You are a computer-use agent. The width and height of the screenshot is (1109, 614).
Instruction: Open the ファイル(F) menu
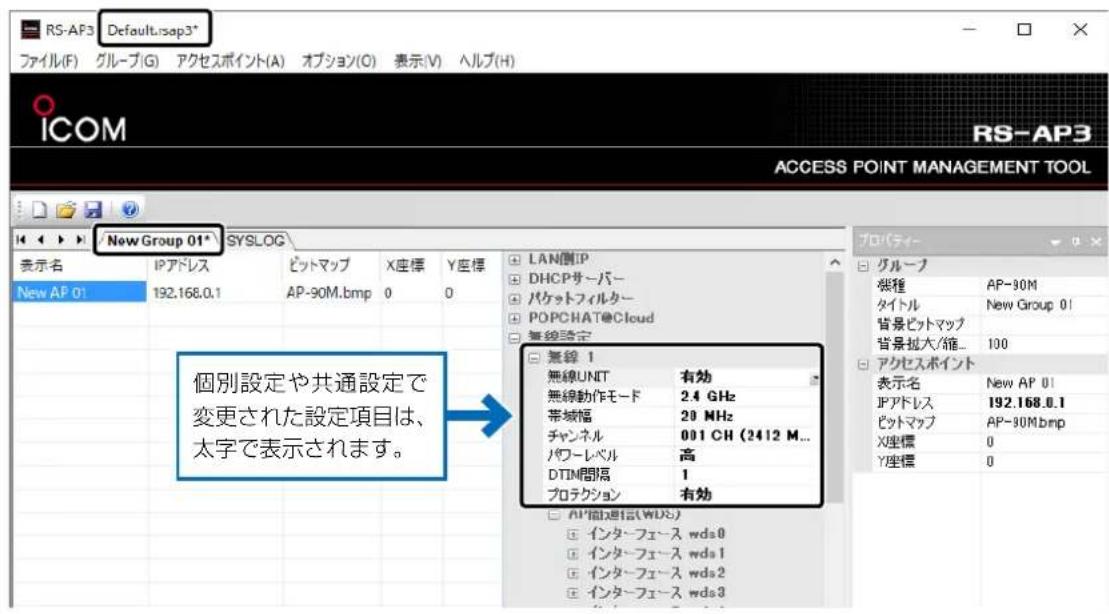click(49, 61)
